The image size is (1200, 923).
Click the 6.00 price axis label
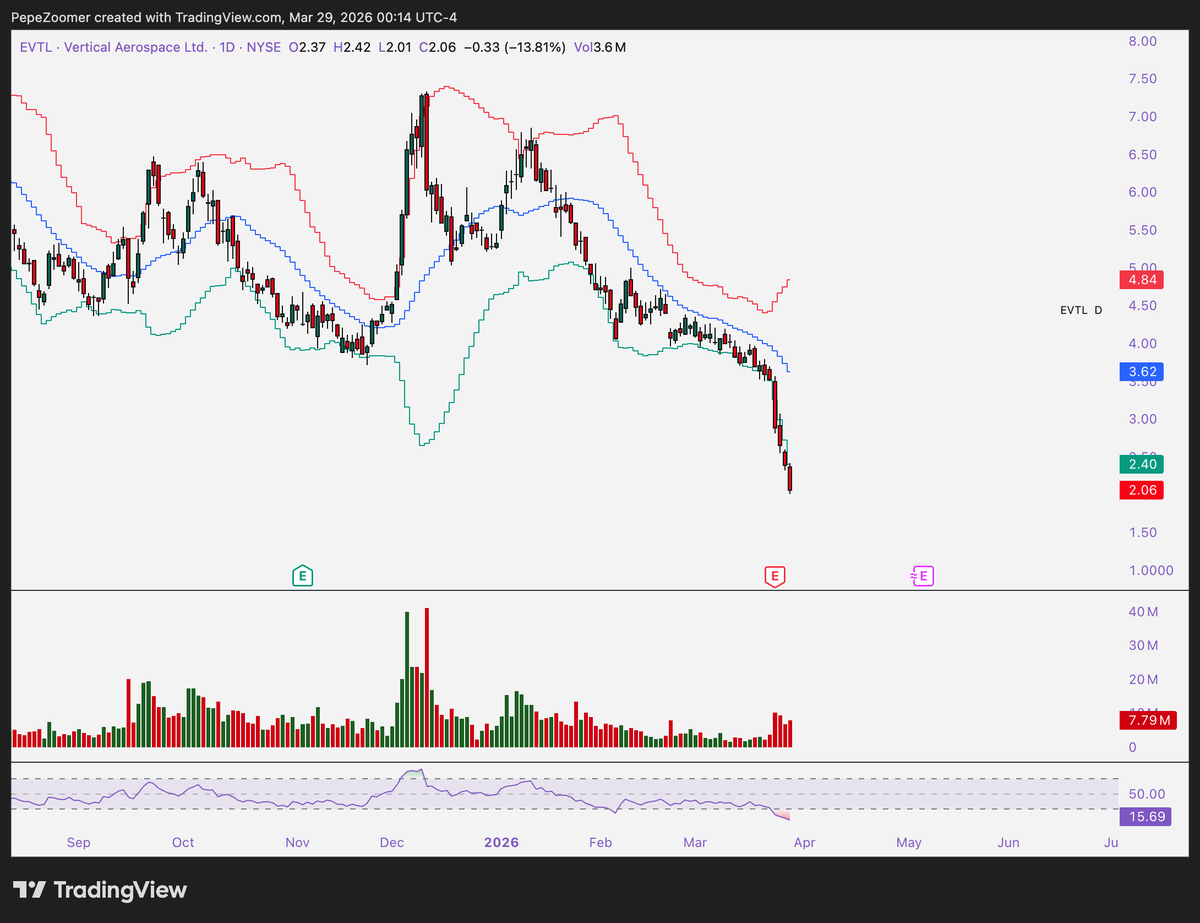coord(1143,192)
